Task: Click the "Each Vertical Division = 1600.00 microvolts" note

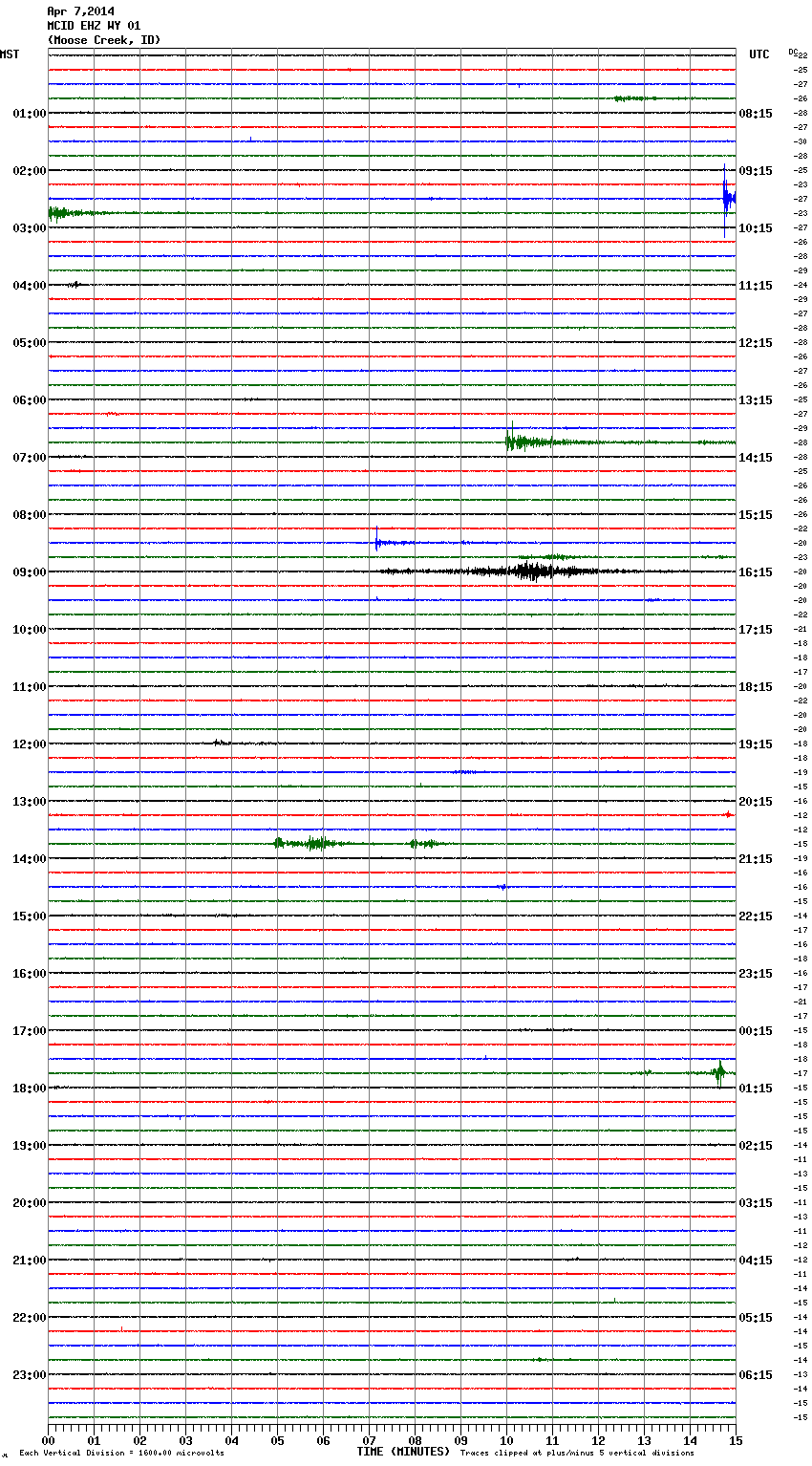Action: point(121,1454)
